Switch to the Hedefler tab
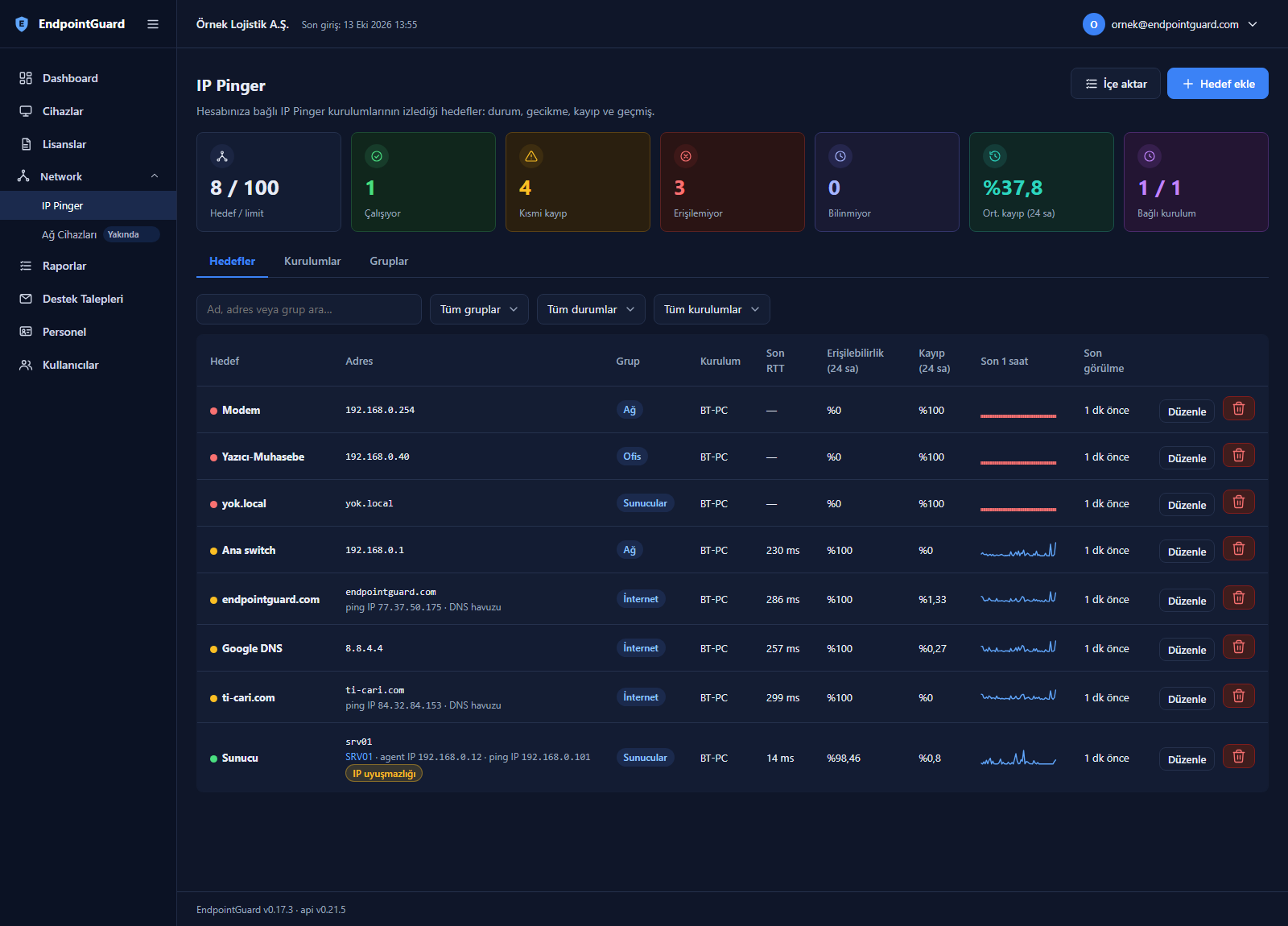 coord(232,261)
